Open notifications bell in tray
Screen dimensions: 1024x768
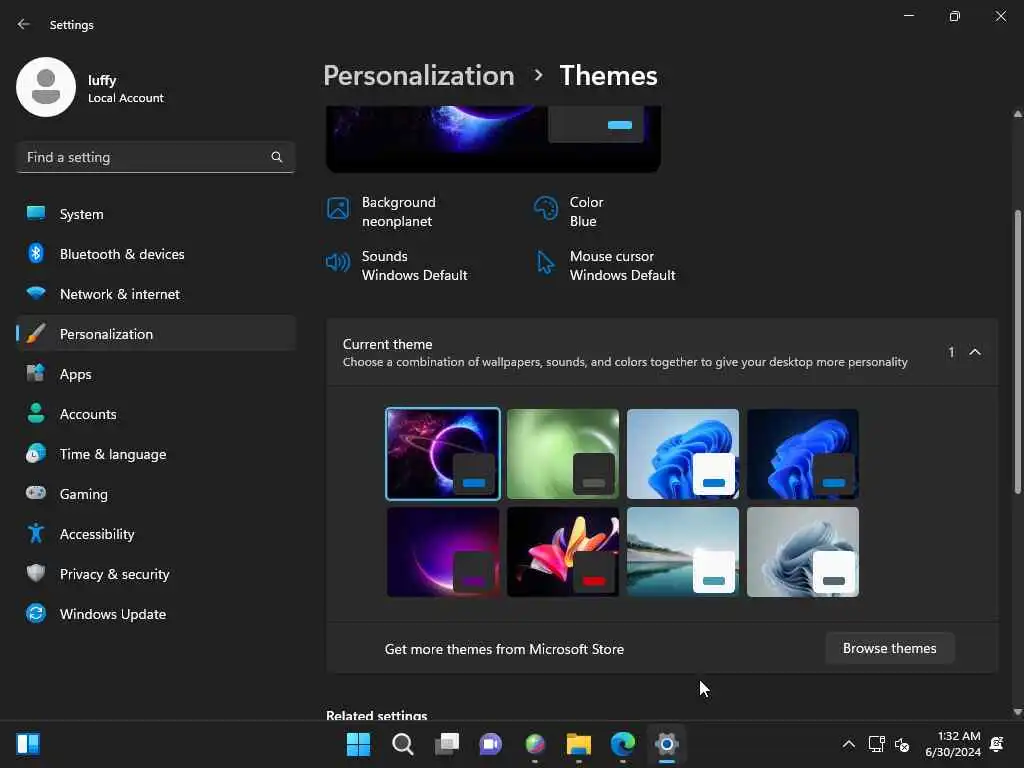click(x=997, y=744)
